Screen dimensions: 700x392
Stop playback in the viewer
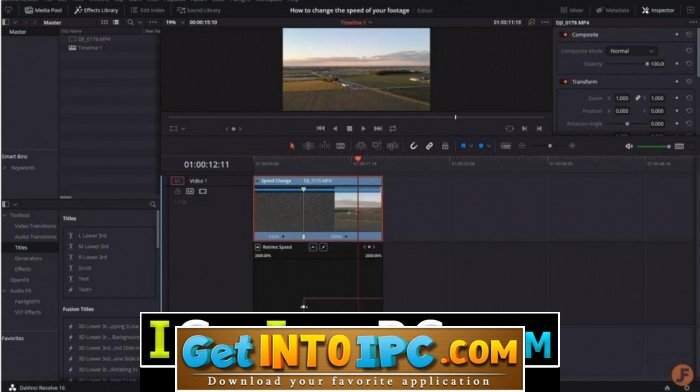pos(350,129)
